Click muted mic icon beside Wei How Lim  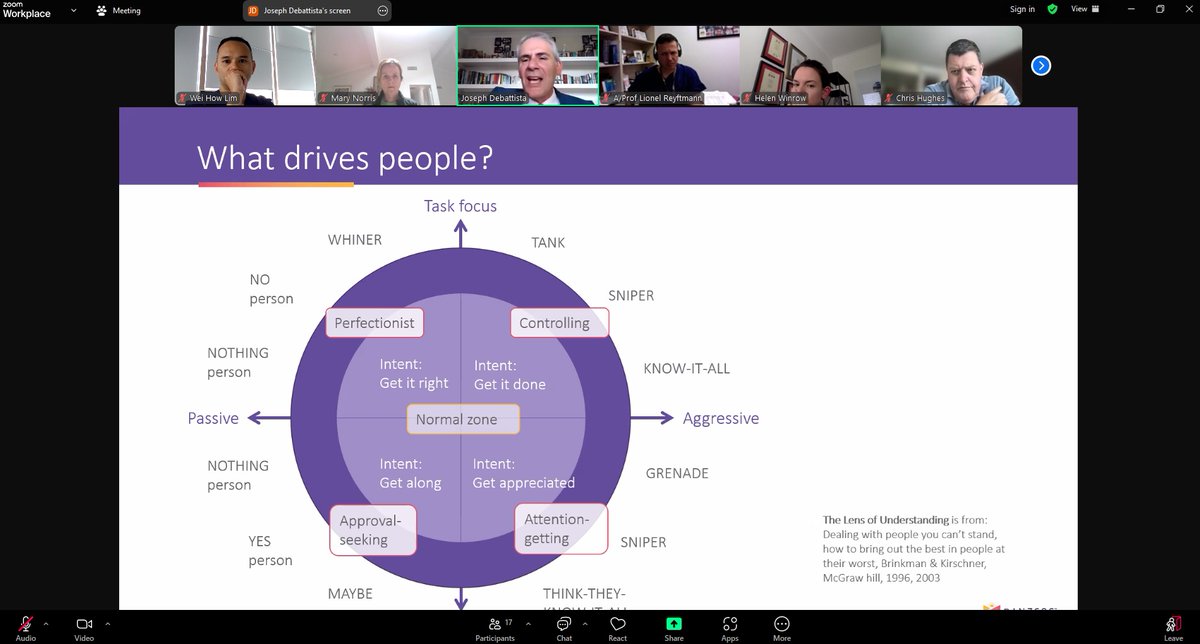(x=182, y=98)
